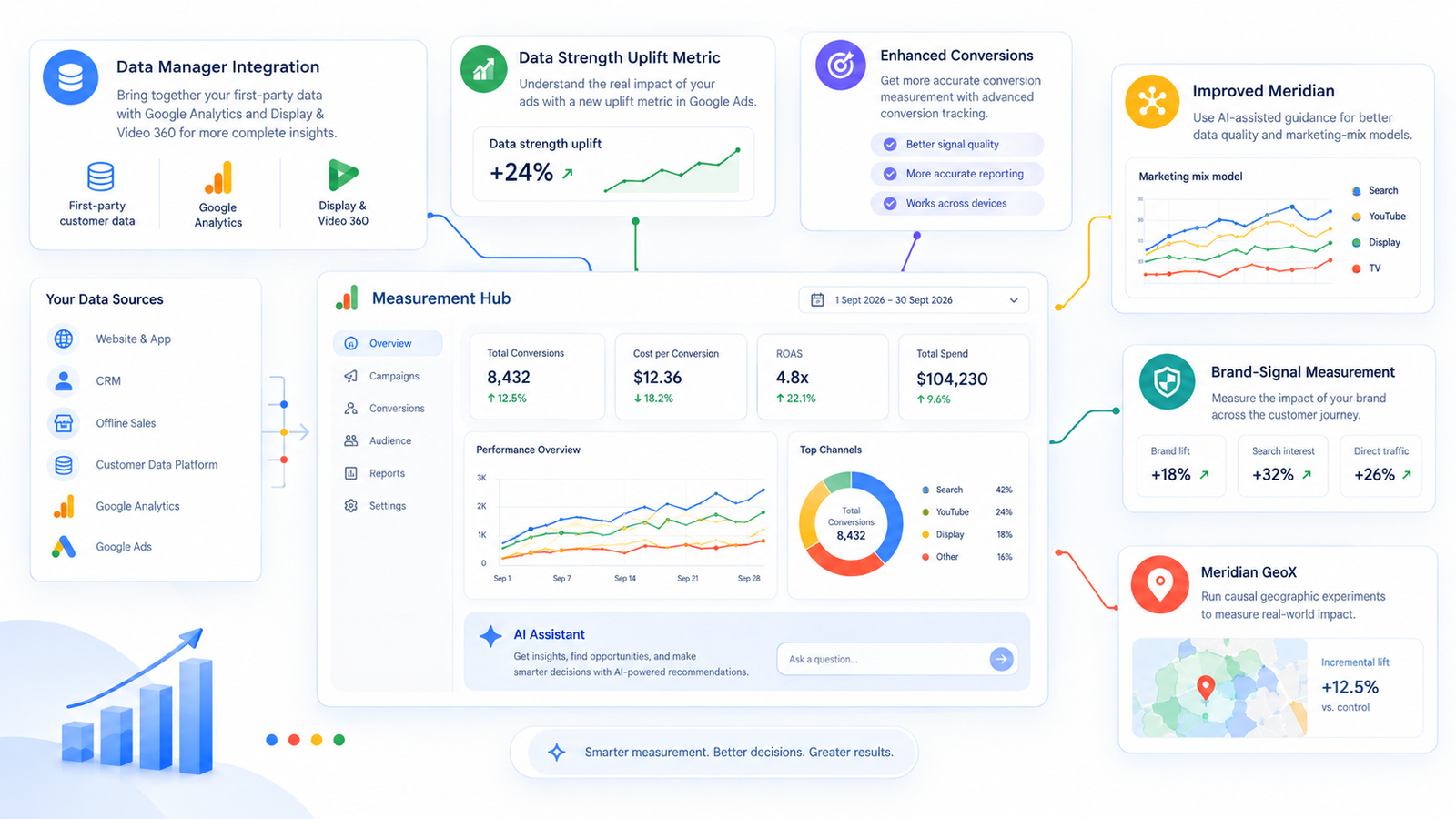Click the ROAS 4.8x metric card
Screen dimensions: 1456x819
point(823,377)
